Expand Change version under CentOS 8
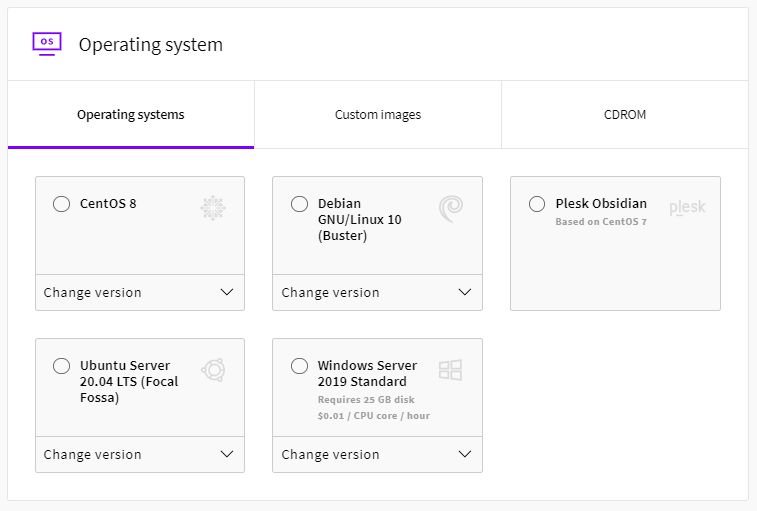 click(139, 293)
